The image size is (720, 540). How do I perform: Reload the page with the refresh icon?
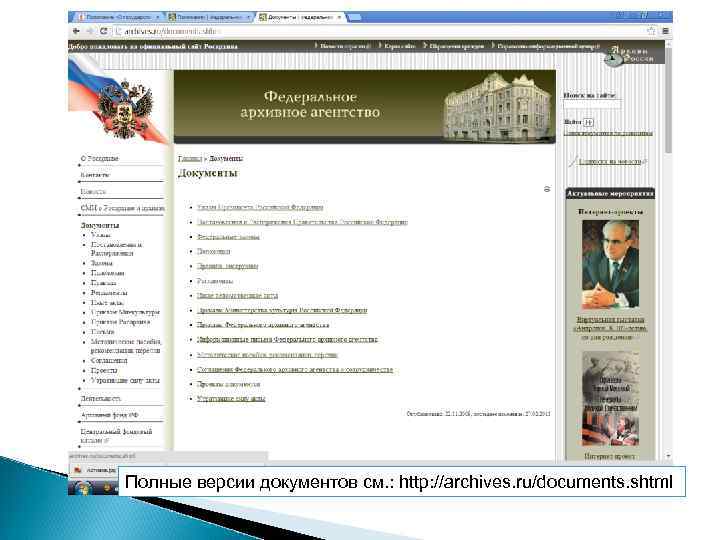[x=104, y=31]
